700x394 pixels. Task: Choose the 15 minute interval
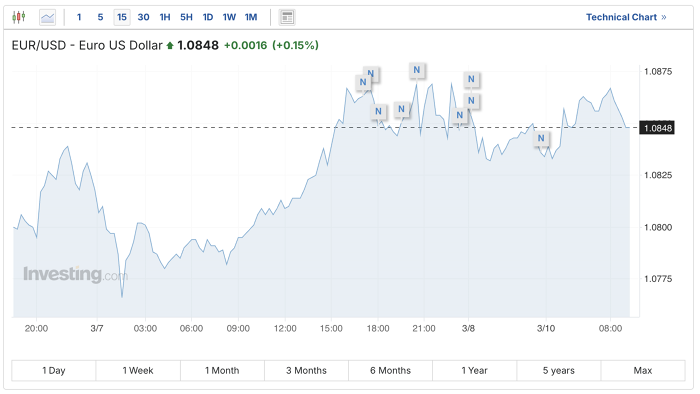(122, 17)
